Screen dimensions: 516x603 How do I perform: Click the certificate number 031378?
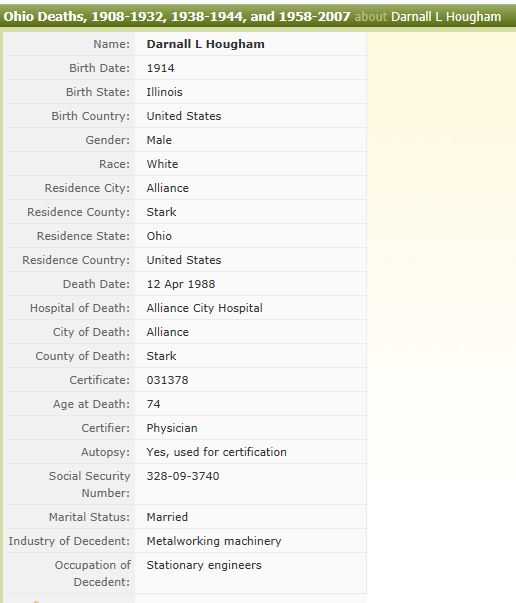[x=167, y=380]
